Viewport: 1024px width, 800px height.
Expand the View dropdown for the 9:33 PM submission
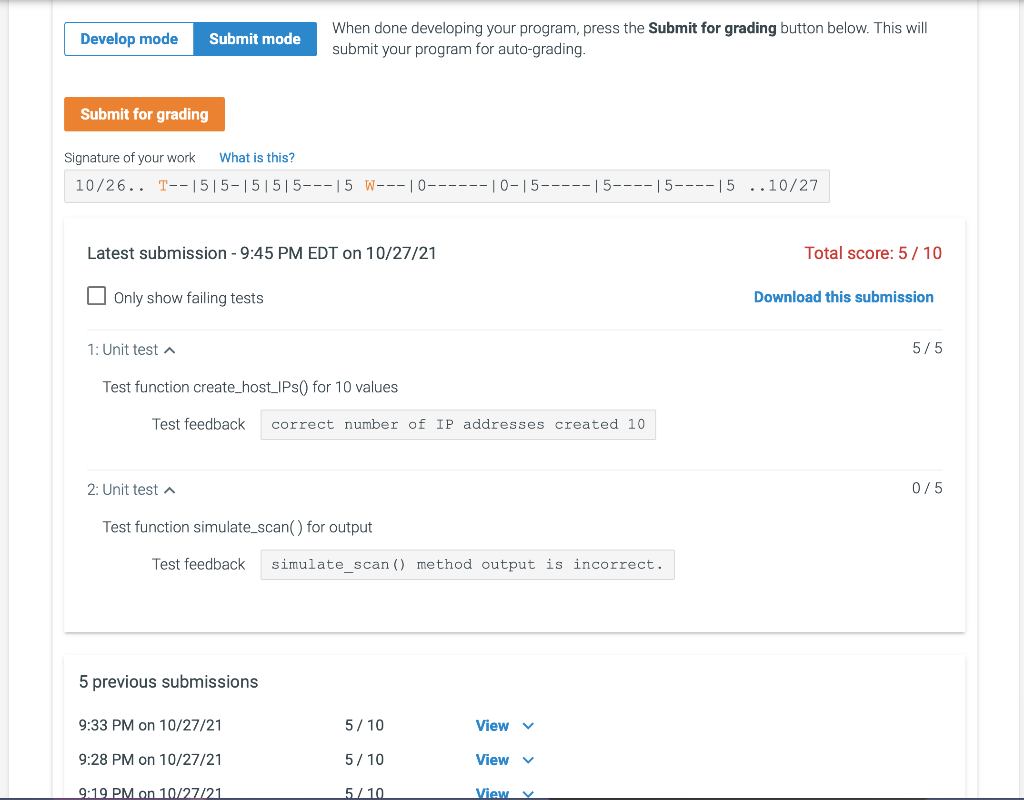pyautogui.click(x=529, y=725)
